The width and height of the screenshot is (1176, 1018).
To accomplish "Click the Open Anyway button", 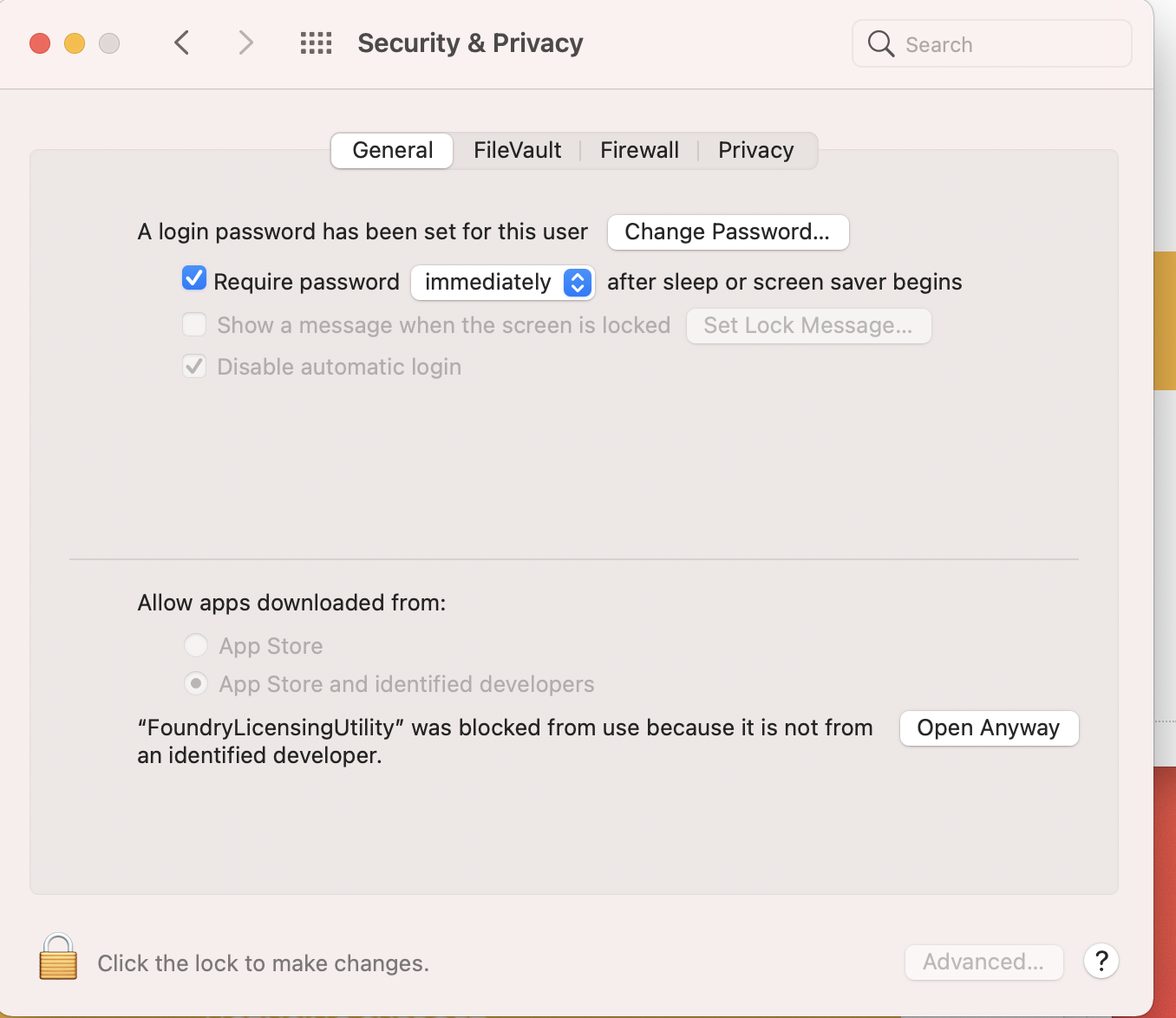I will coord(989,728).
